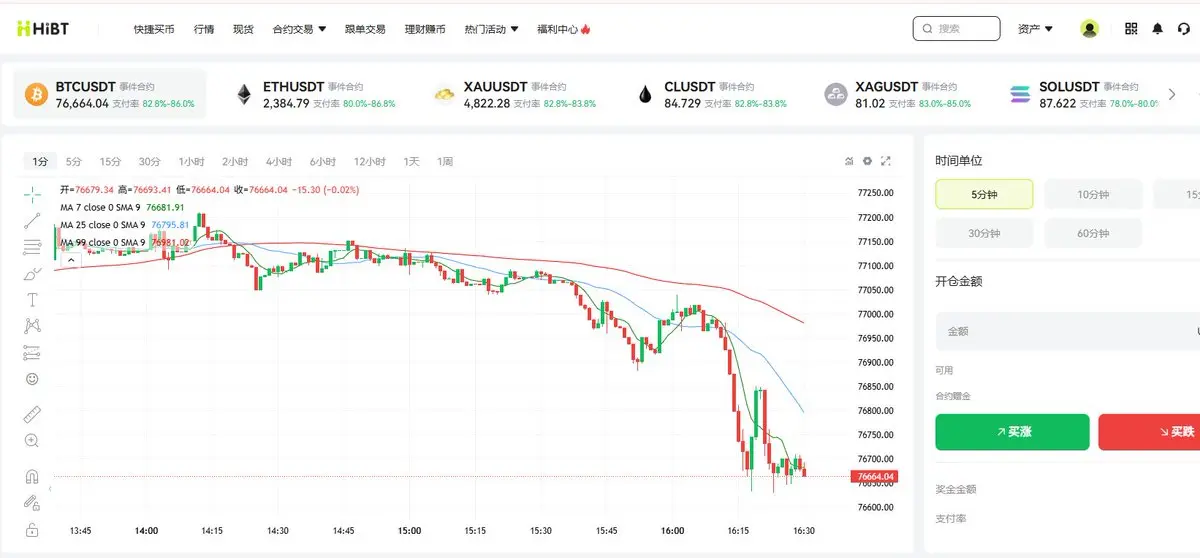Screen dimensions: 1200x558
Task: Select the trend line drawing tool
Action: pyautogui.click(x=32, y=221)
